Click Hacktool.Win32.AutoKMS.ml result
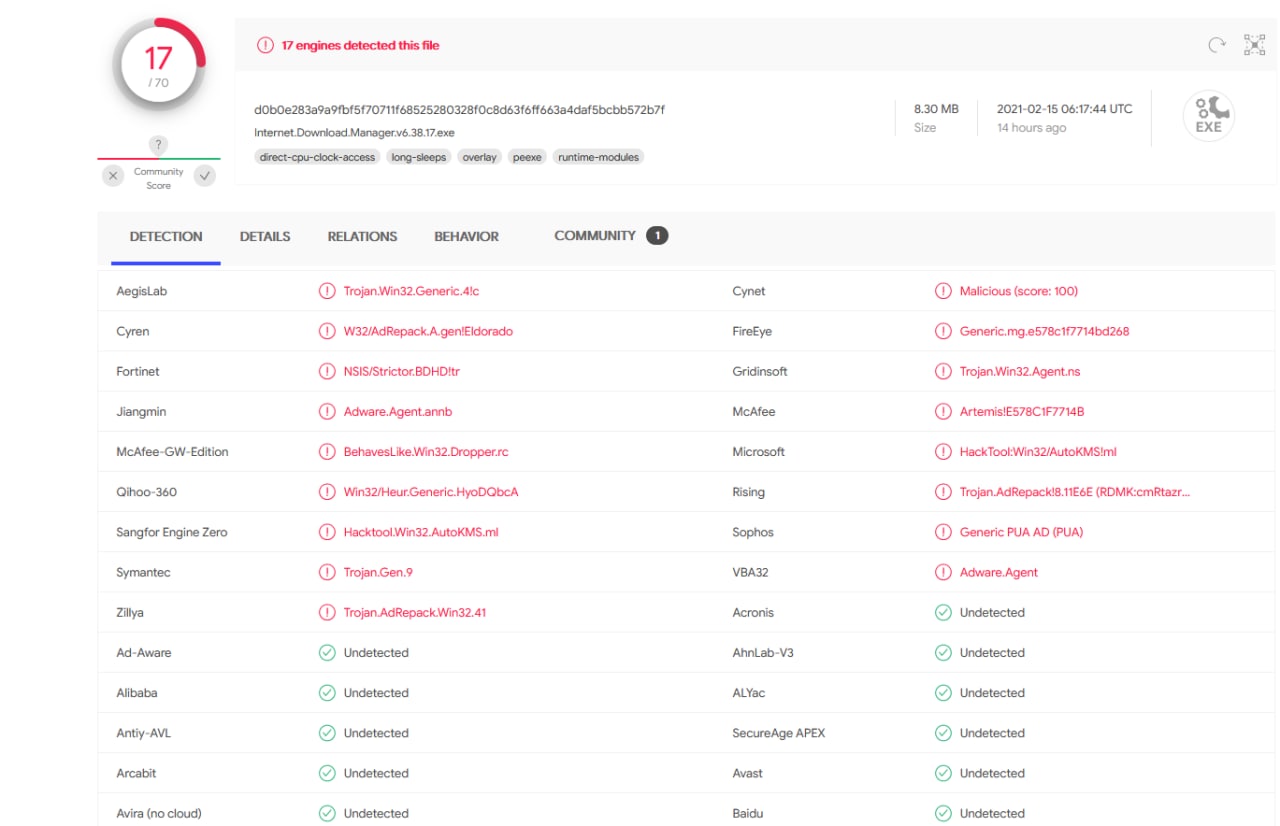 tap(421, 532)
